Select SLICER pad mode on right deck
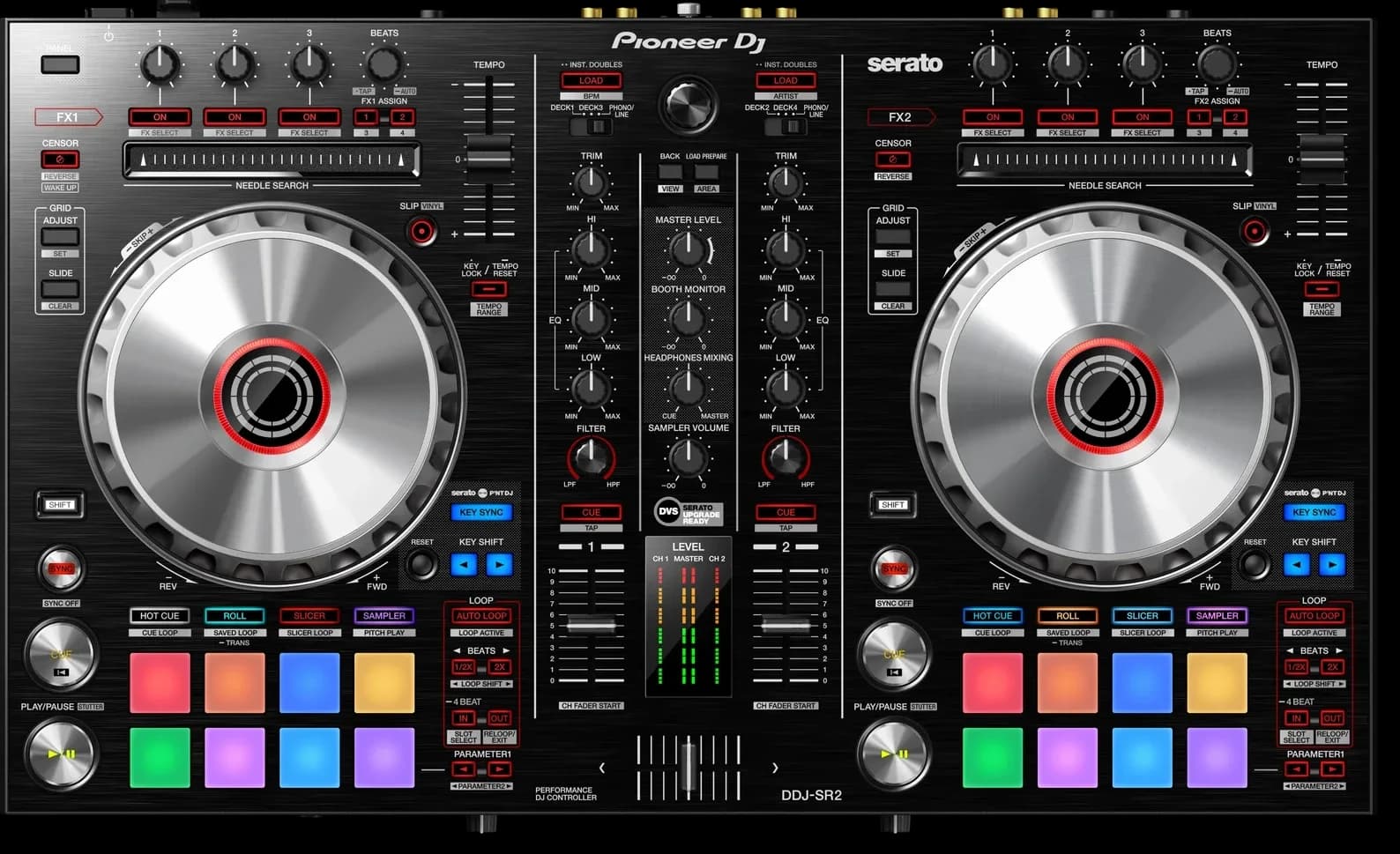 pyautogui.click(x=1143, y=616)
